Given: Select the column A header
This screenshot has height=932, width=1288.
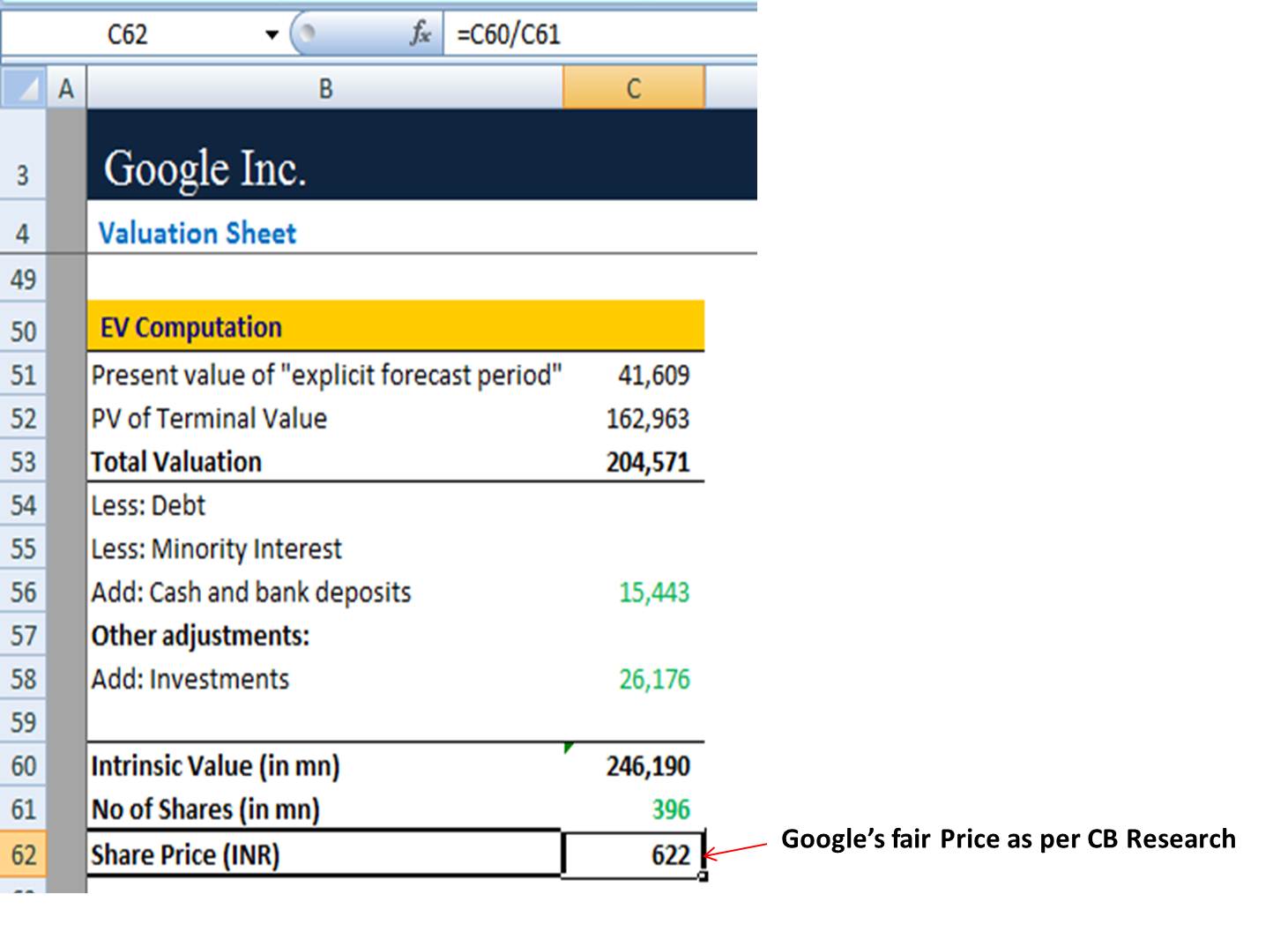Looking at the screenshot, I should [x=66, y=88].
